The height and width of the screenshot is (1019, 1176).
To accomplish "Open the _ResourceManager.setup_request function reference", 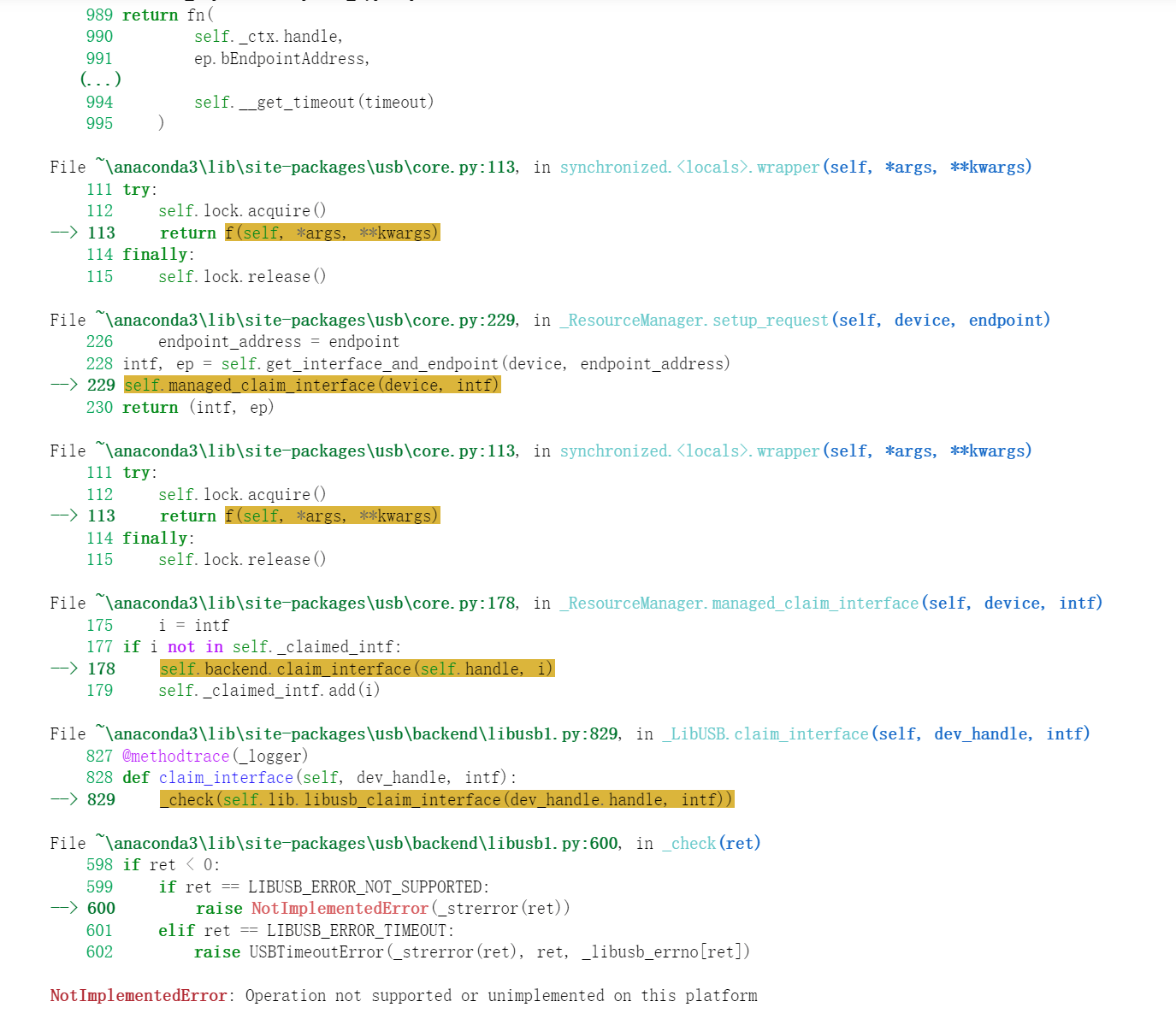I will tap(693, 320).
